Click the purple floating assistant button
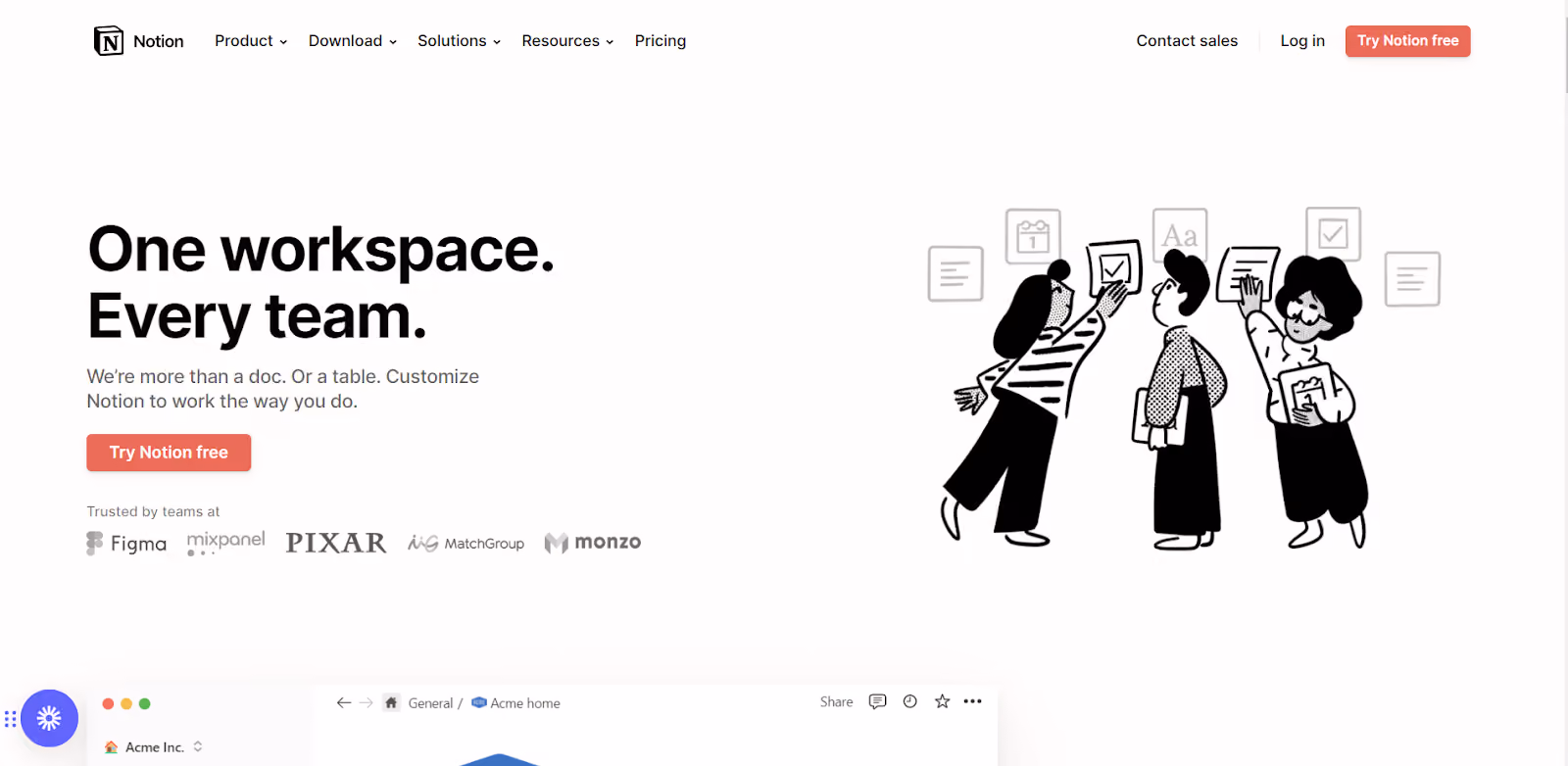 tap(49, 718)
